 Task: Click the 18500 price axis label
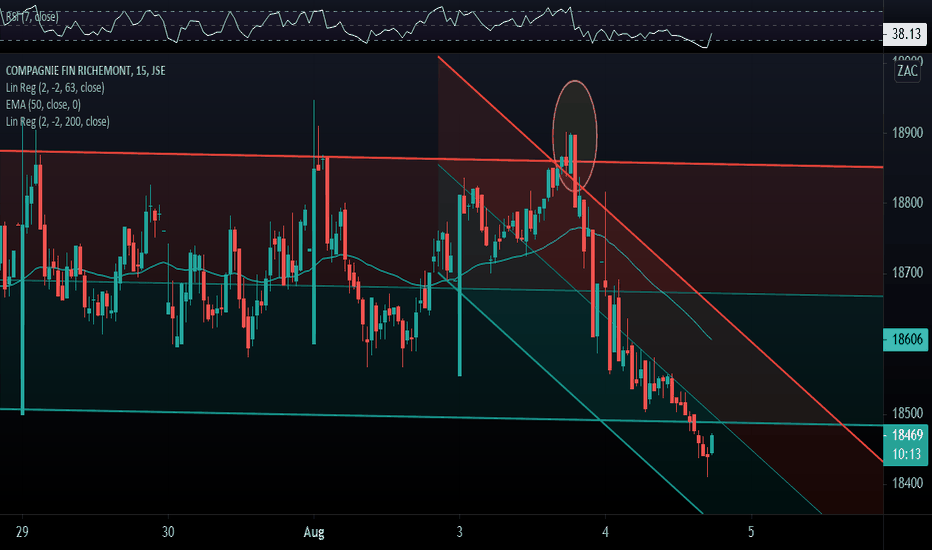pos(907,413)
